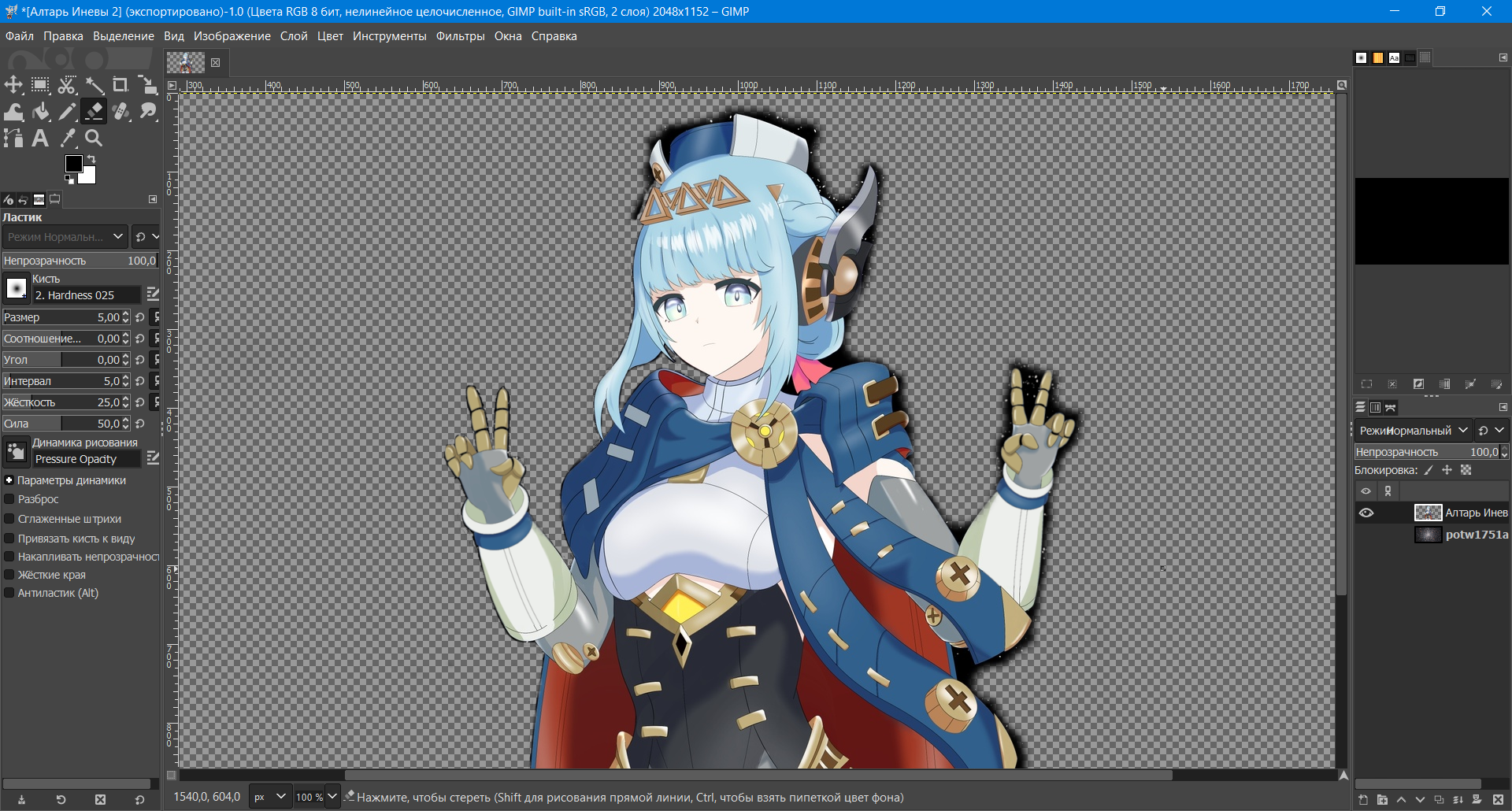1512x811 pixels.
Task: Choose the Fuzzy Select magic wand tool
Action: pos(94,85)
